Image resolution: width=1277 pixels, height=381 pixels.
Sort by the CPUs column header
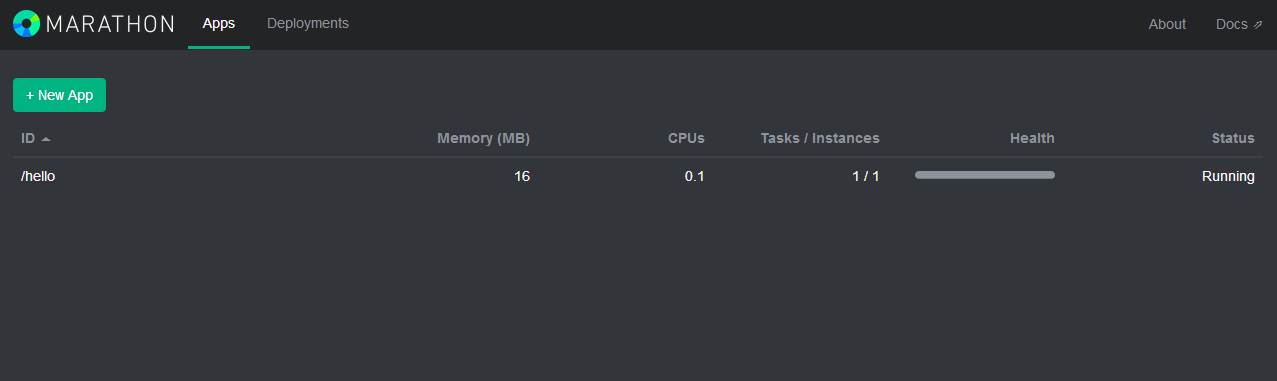tap(686, 138)
